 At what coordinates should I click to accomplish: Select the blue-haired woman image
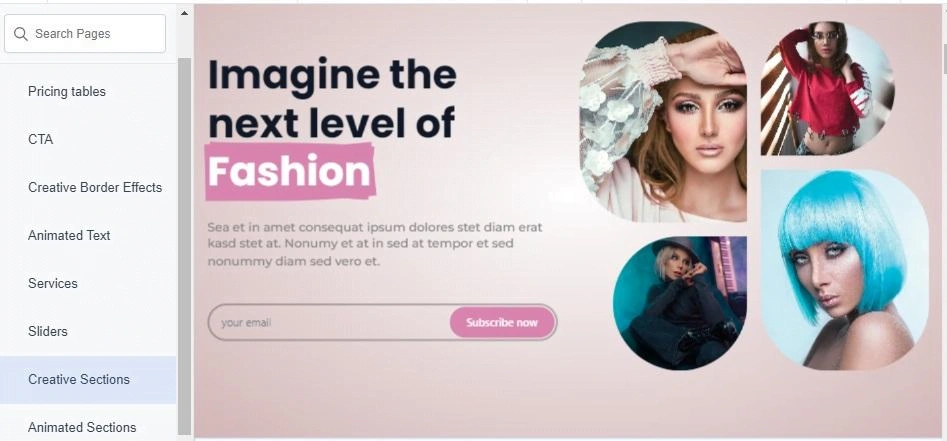pyautogui.click(x=844, y=269)
